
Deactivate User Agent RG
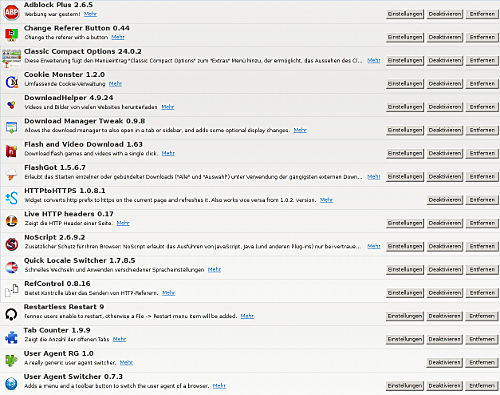point(444,363)
